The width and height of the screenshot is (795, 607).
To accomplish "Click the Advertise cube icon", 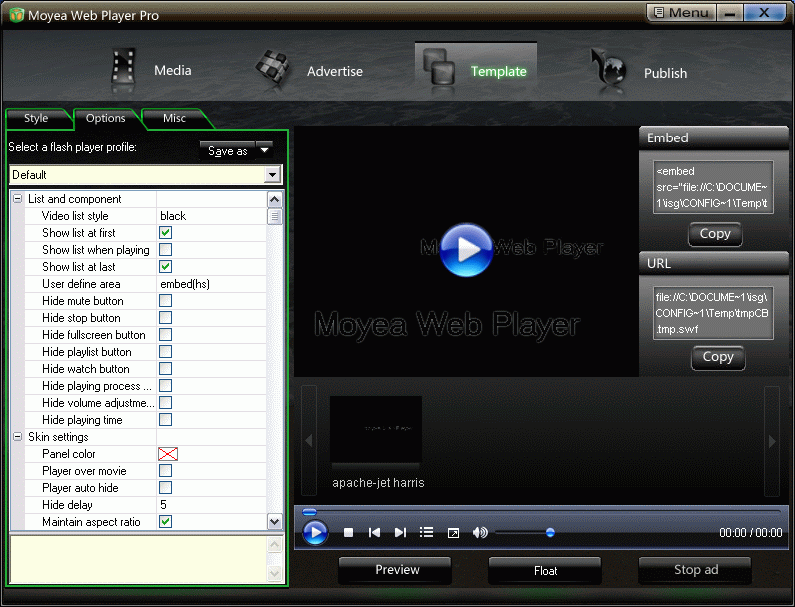I will [x=273, y=68].
